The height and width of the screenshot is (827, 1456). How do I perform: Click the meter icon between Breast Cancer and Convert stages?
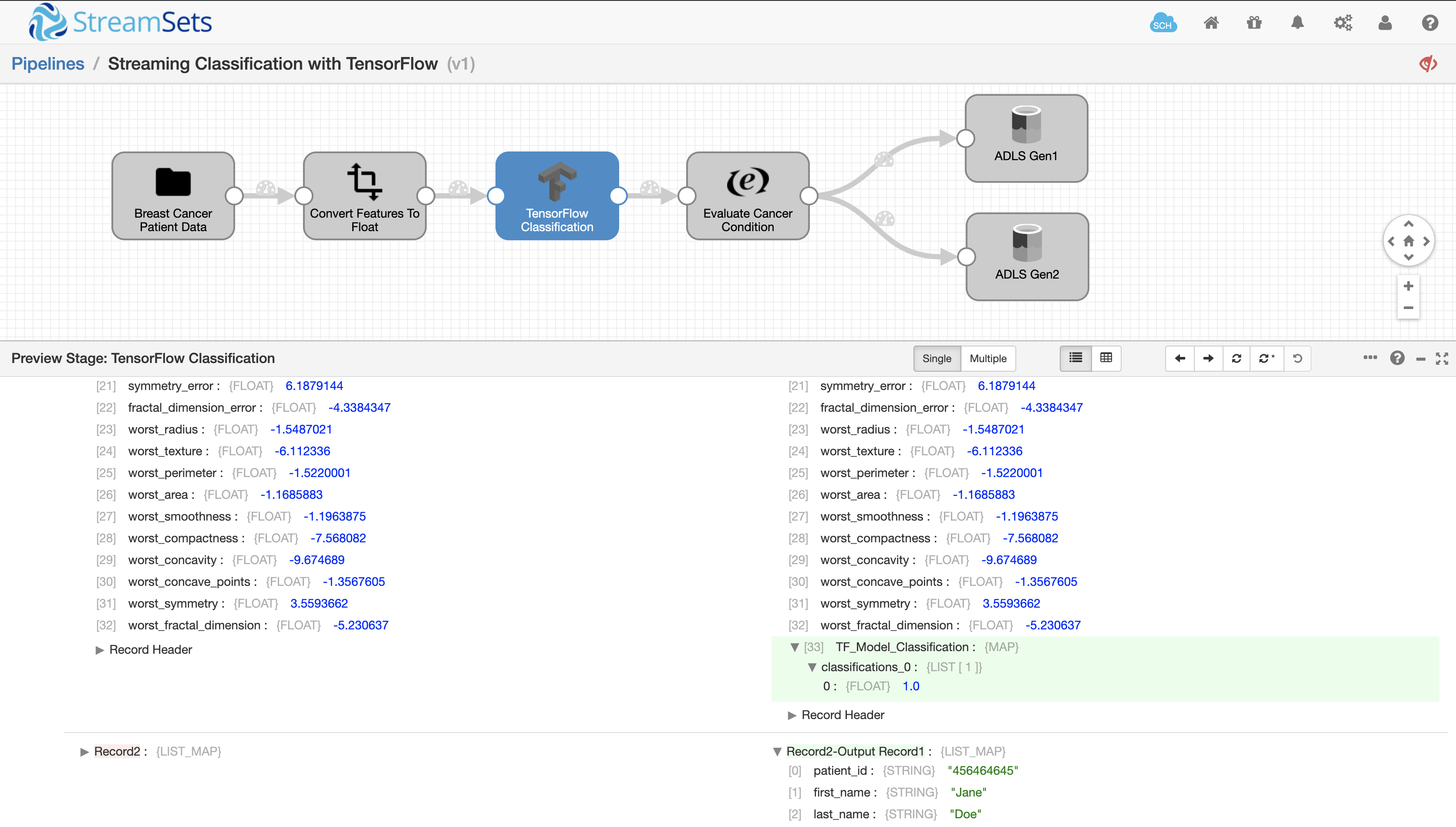266,188
